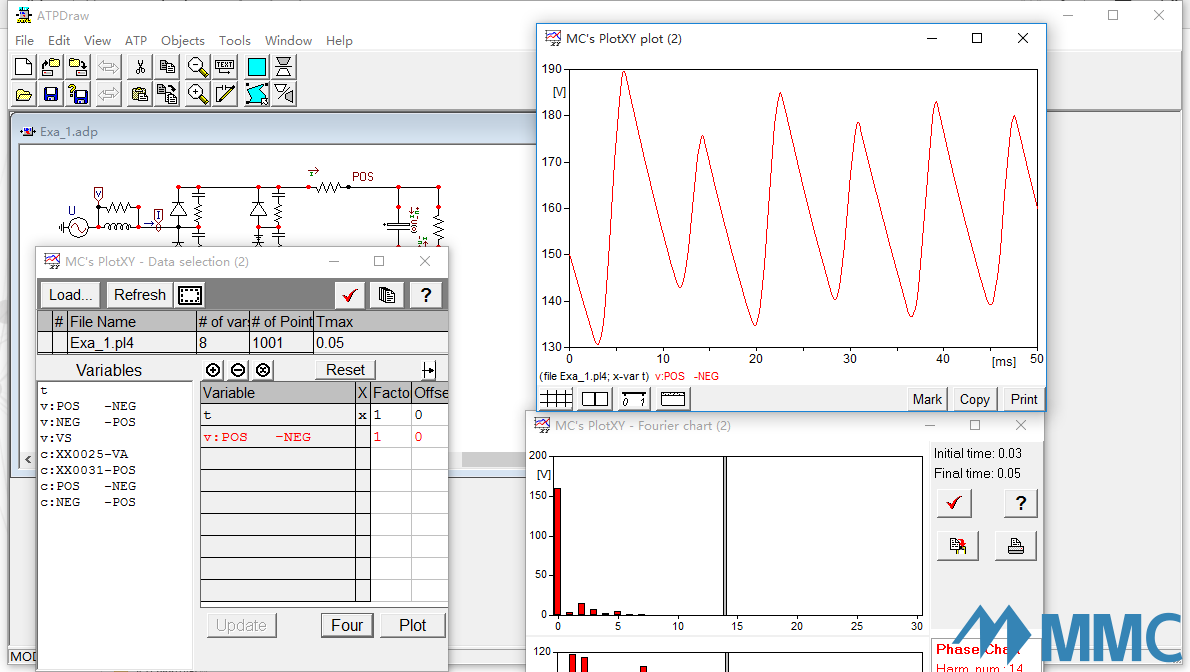Click the circled X icon above variable table
The width and height of the screenshot is (1190, 672).
coord(263,370)
